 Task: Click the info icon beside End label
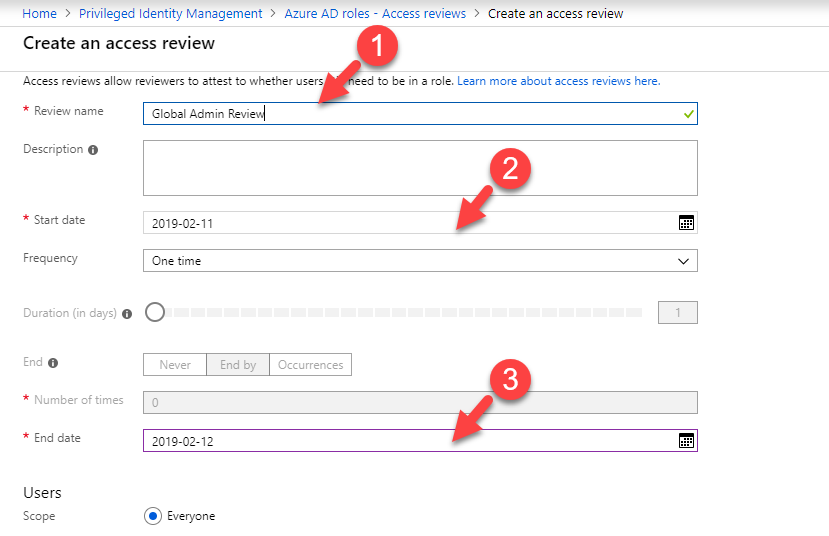pos(52,364)
